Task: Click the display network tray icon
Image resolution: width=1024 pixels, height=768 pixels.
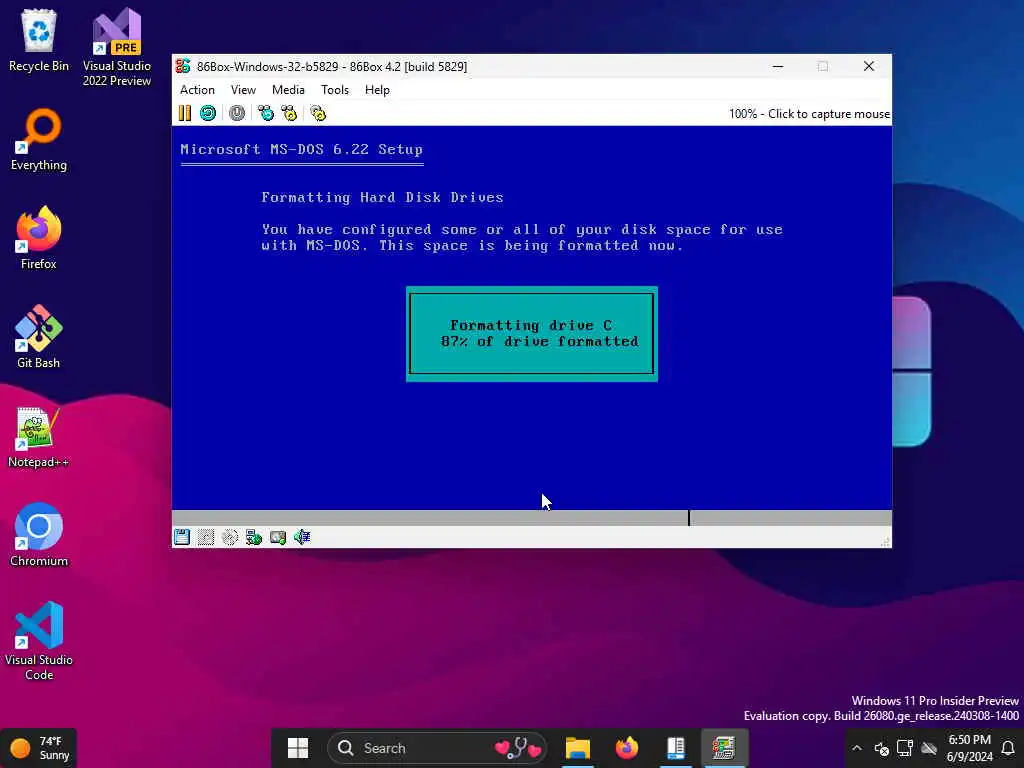Action: [904, 748]
